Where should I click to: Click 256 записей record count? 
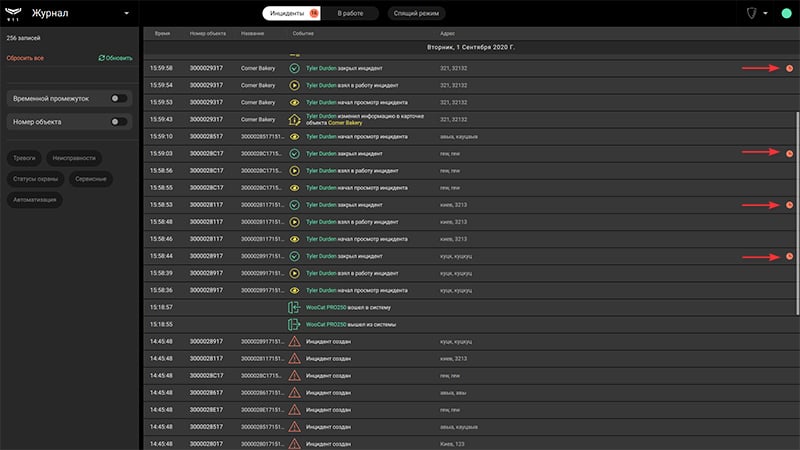pos(23,38)
